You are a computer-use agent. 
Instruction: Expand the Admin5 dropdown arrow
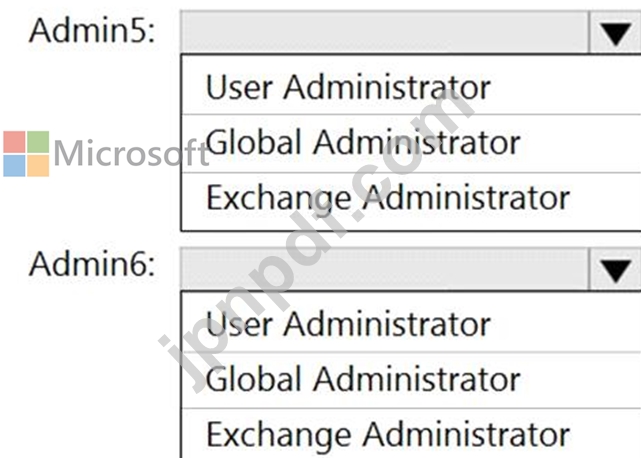click(616, 33)
